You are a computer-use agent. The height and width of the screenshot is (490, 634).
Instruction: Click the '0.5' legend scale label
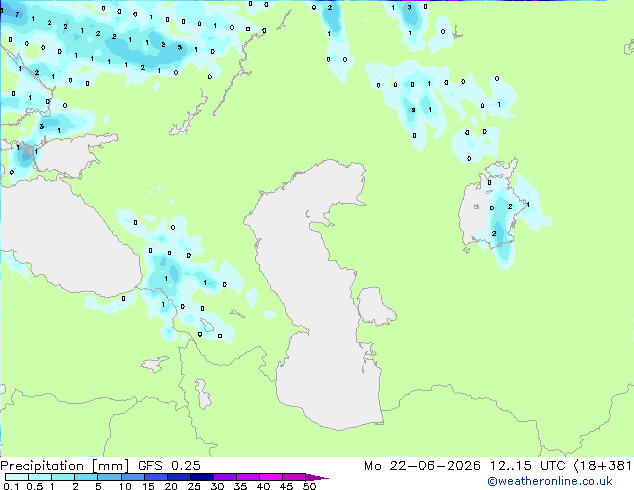pyautogui.click(x=35, y=486)
